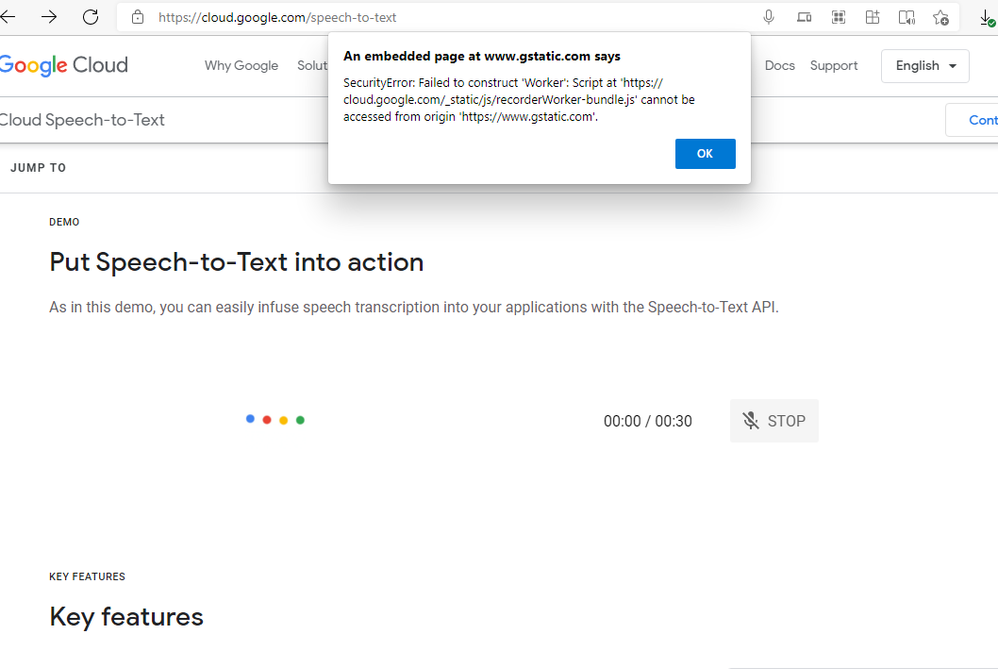Click the 'Key features' heading

(x=127, y=617)
